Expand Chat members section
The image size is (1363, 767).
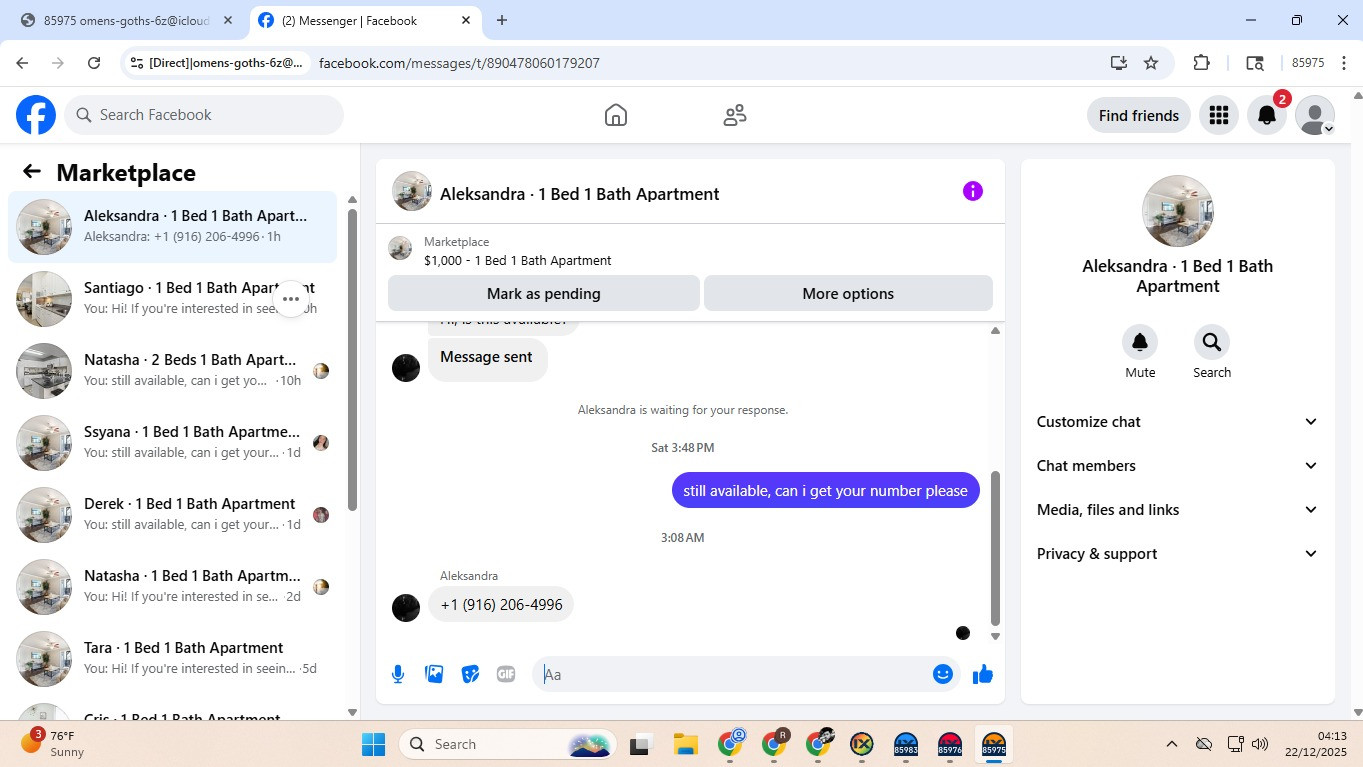[1178, 466]
